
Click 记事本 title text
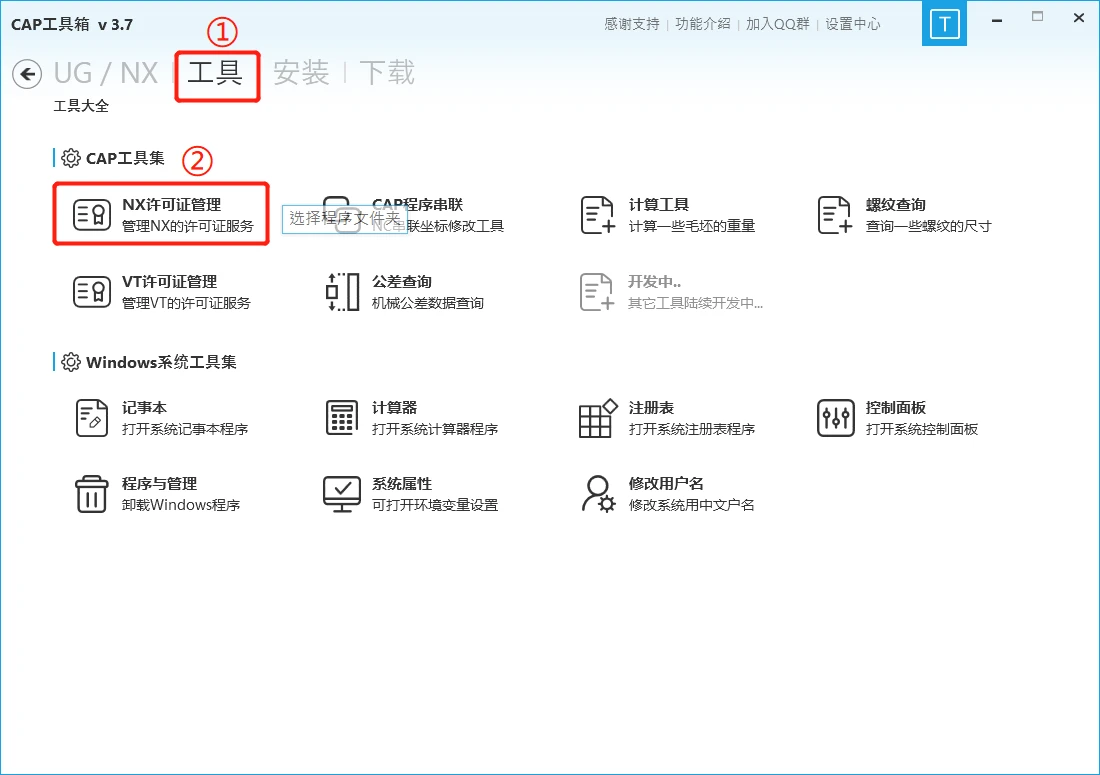(x=145, y=408)
